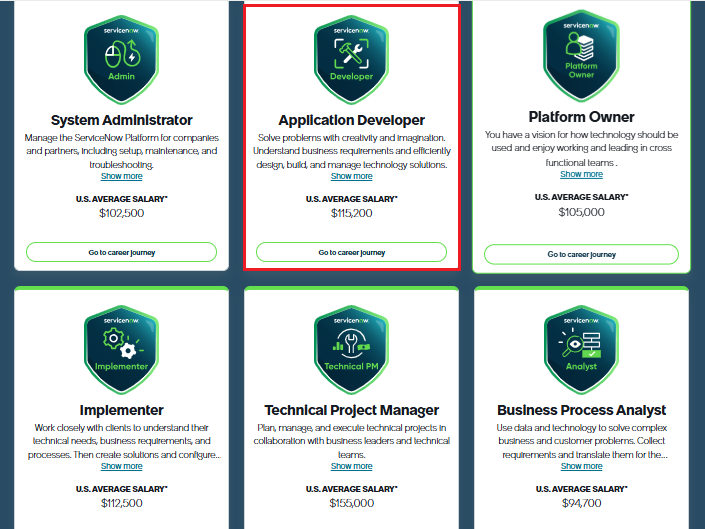
Task: Select the Technical Project Manager title
Action: (x=351, y=410)
